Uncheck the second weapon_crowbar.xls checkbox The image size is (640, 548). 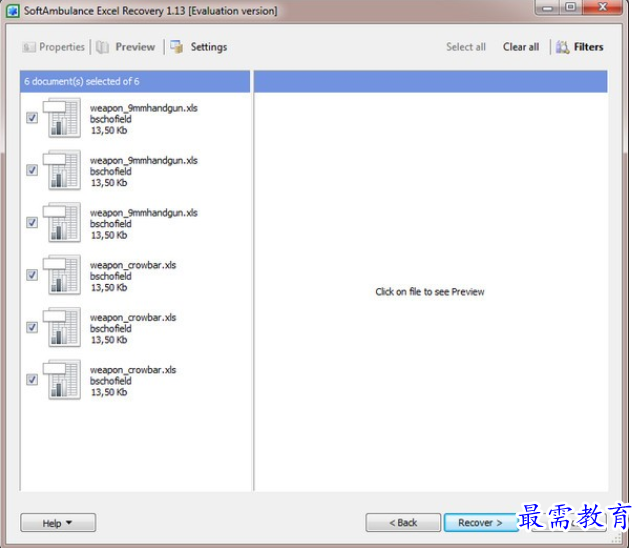pos(32,327)
